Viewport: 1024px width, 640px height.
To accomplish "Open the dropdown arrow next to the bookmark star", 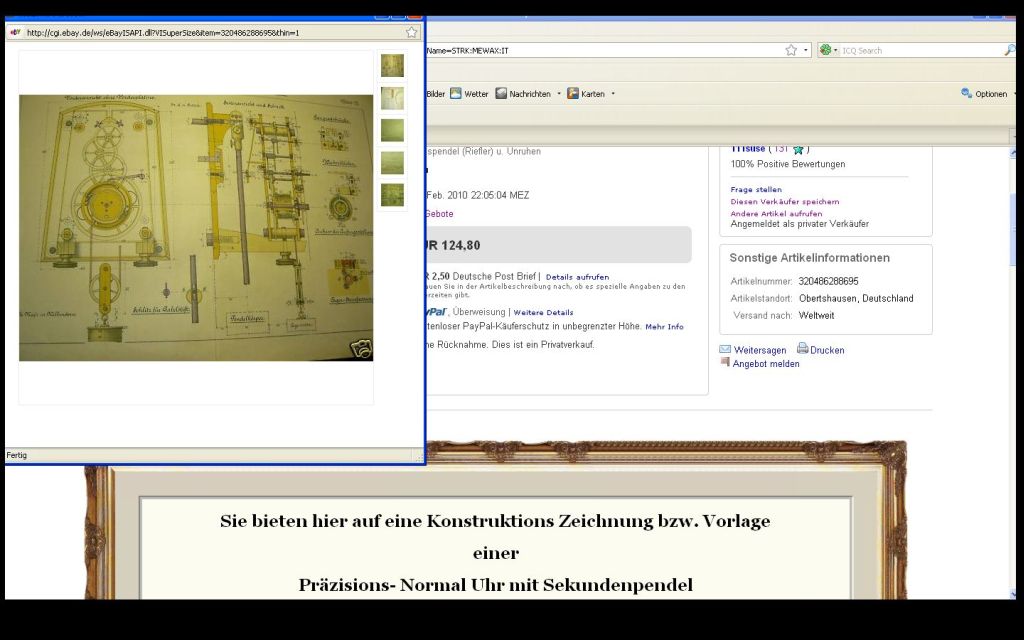I will click(x=806, y=50).
